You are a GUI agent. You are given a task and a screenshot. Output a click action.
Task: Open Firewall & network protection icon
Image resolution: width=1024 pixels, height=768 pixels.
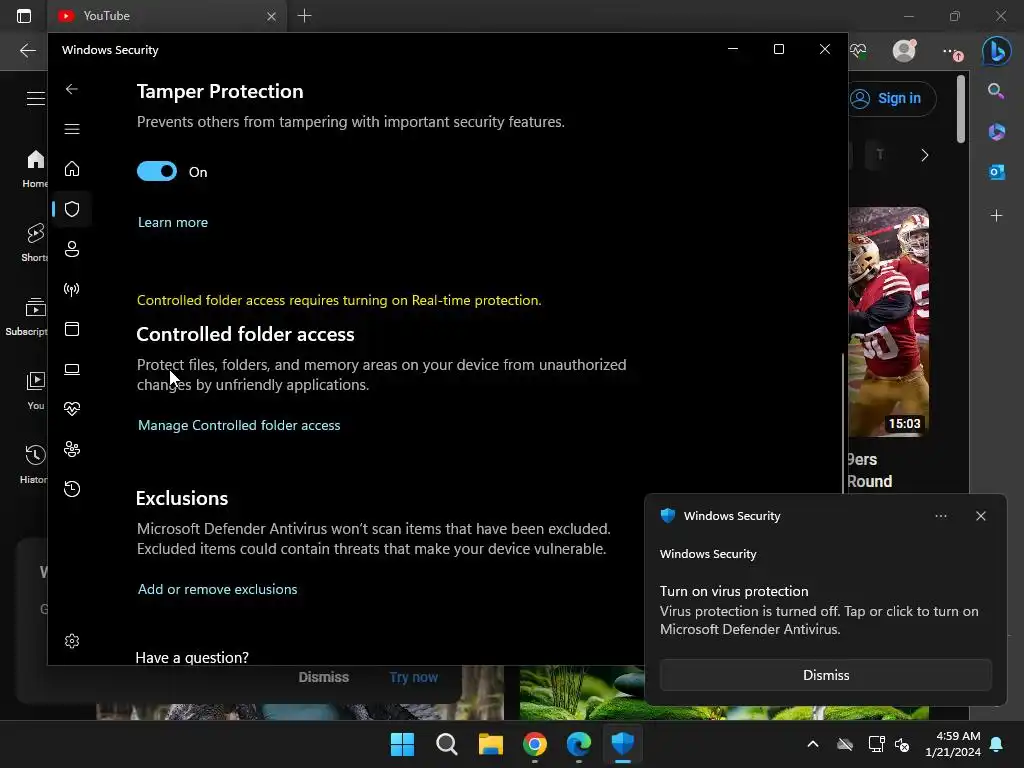click(x=72, y=289)
